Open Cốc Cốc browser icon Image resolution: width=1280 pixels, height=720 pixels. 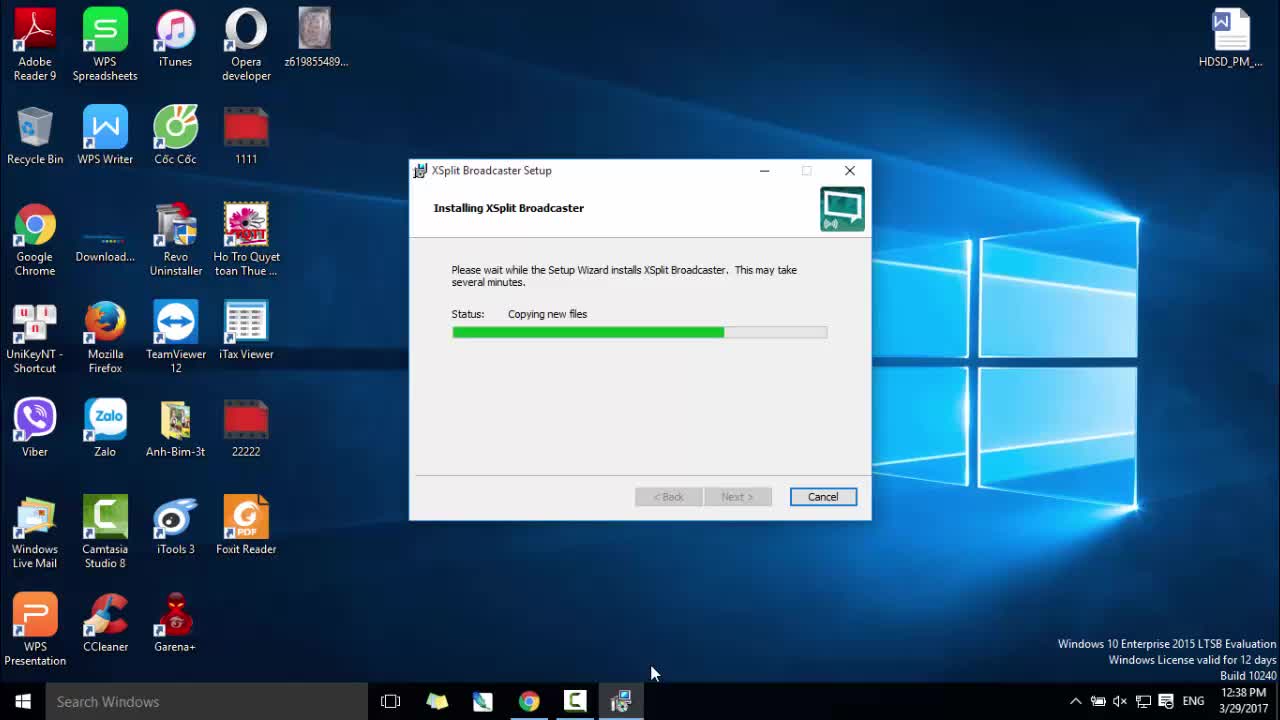click(175, 135)
